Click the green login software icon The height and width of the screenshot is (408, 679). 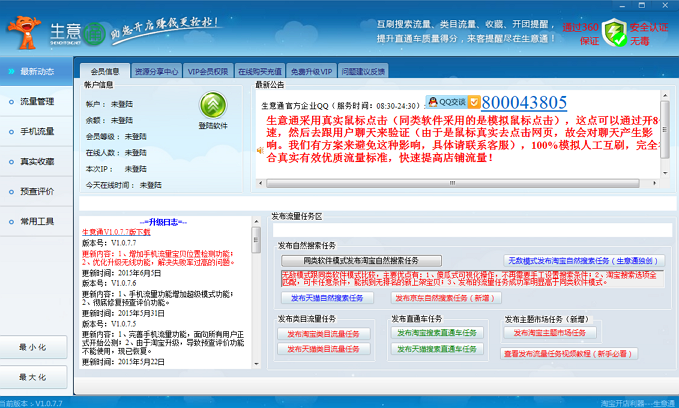click(213, 105)
